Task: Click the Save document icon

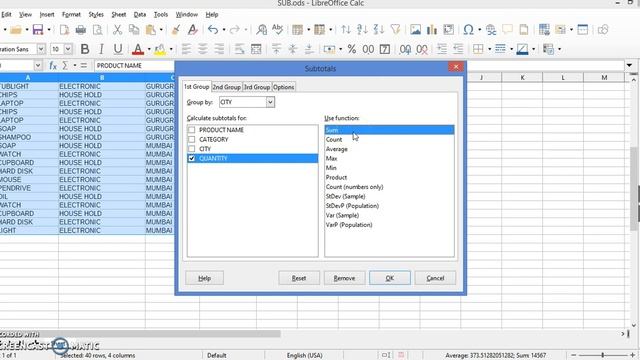Action: coord(38,30)
